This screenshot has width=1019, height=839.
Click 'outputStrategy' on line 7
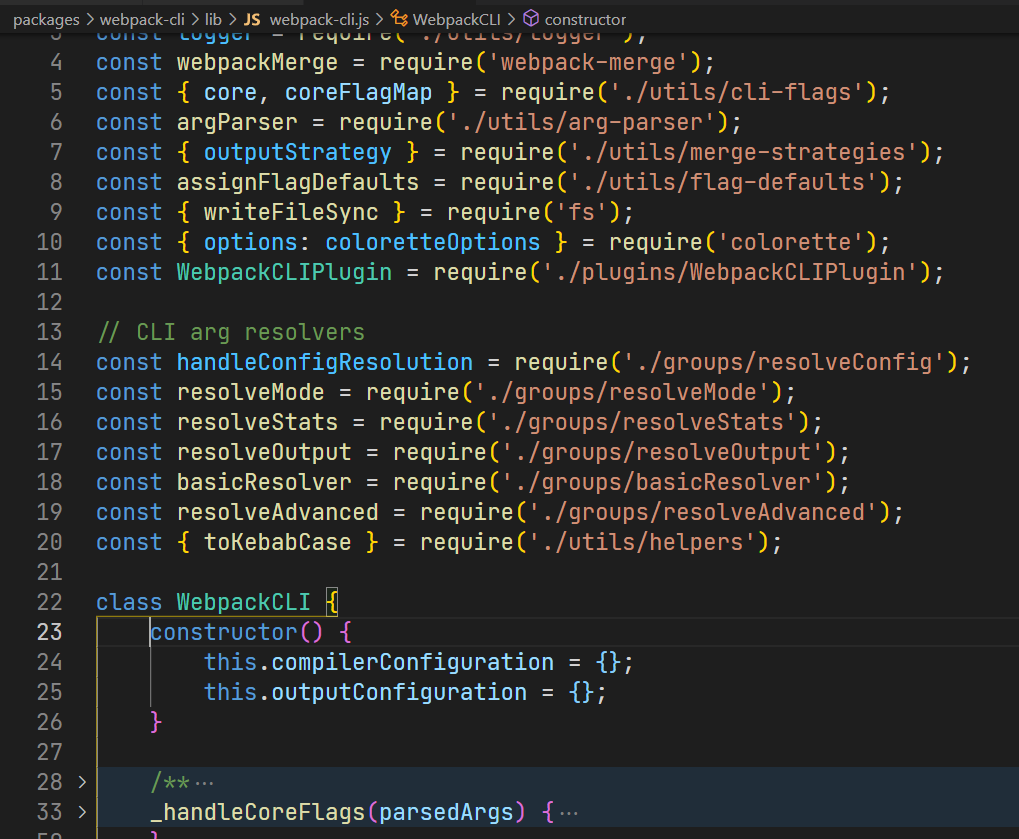[298, 152]
